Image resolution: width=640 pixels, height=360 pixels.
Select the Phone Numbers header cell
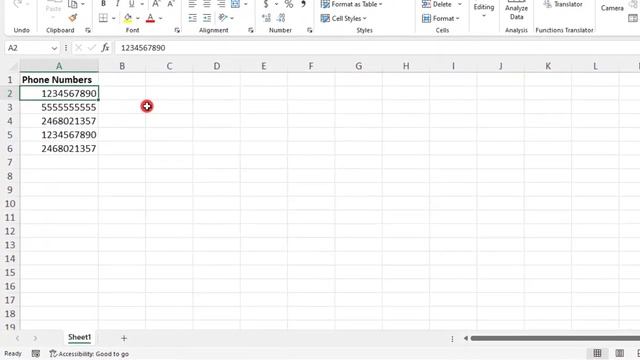[59, 80]
